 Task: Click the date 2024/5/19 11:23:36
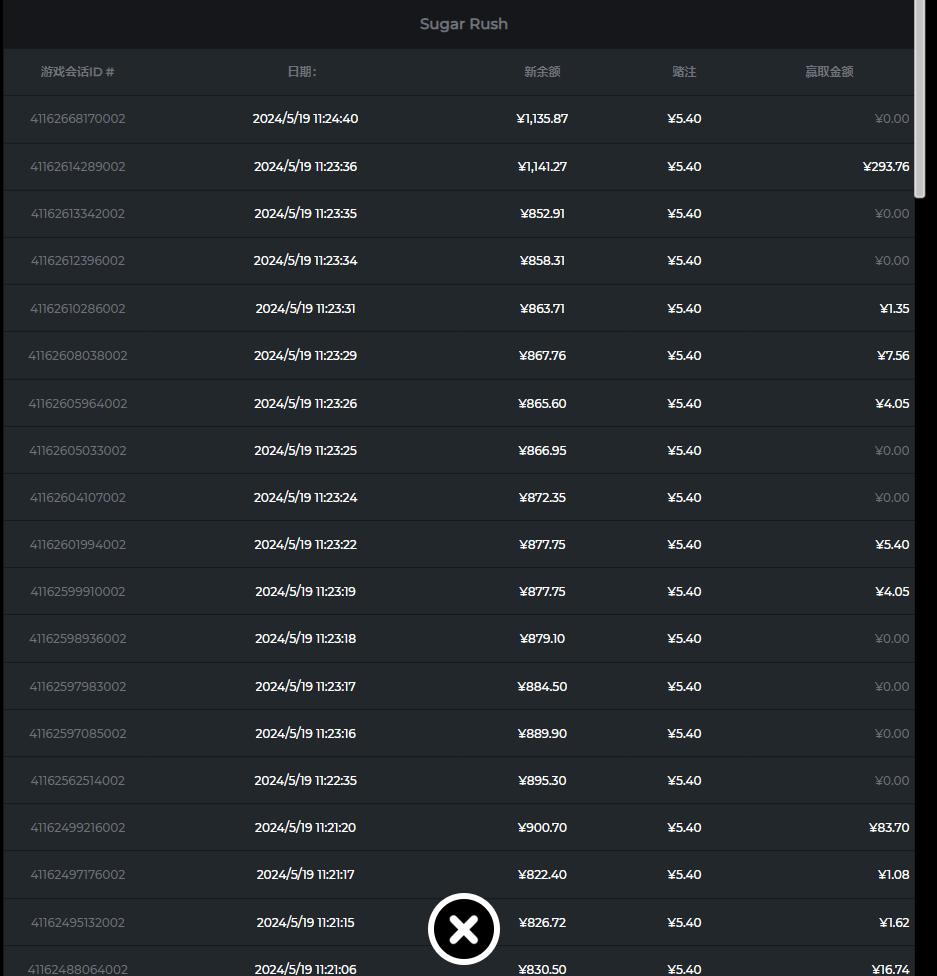tap(305, 166)
